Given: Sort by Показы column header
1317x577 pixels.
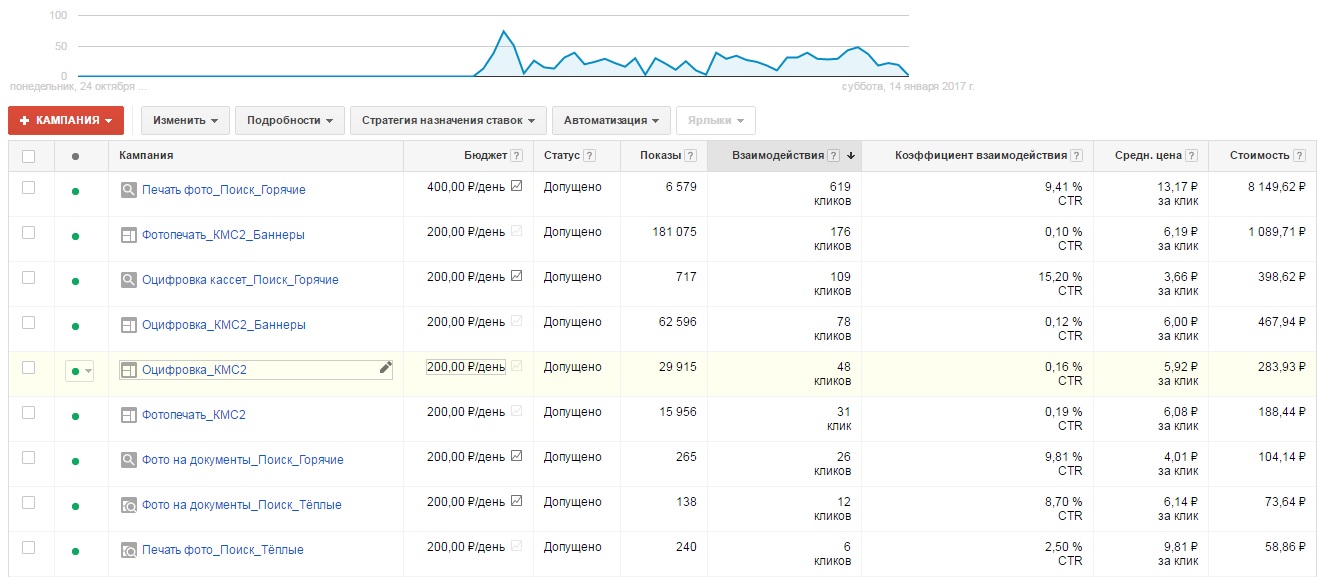Looking at the screenshot, I should [661, 156].
